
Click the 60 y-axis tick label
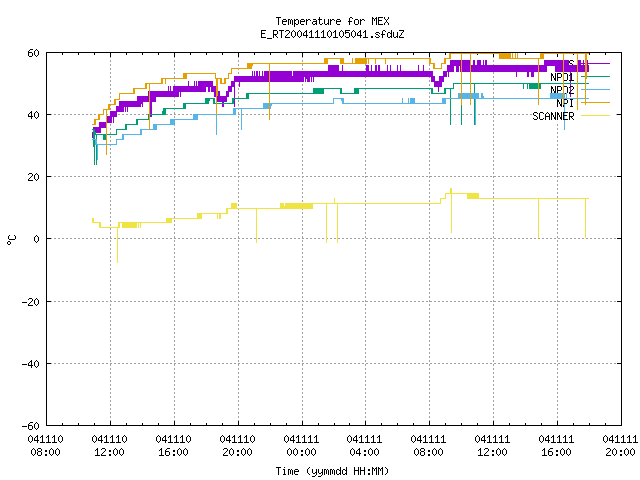click(x=33, y=53)
